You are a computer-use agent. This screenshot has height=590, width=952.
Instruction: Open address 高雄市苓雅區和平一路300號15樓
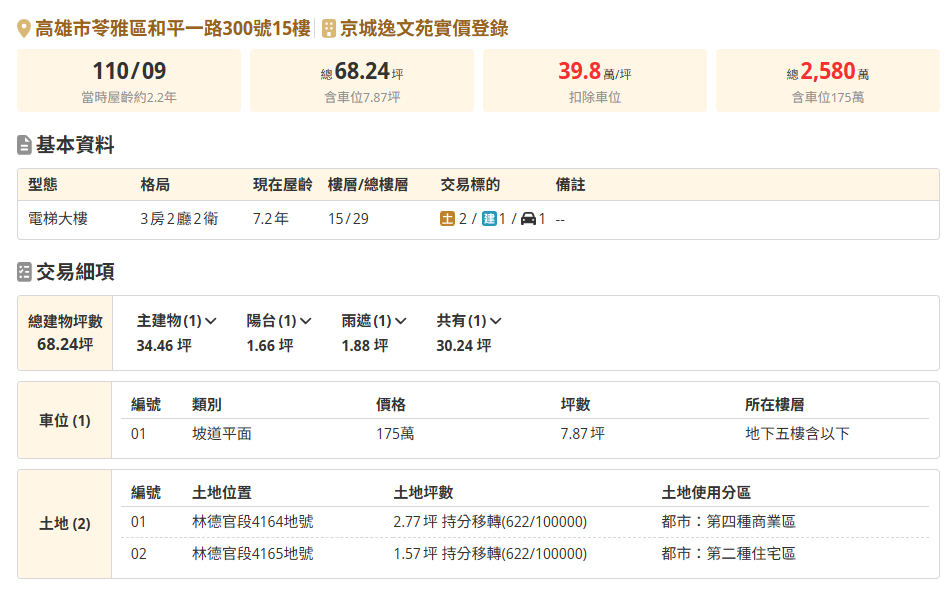pyautogui.click(x=172, y=29)
